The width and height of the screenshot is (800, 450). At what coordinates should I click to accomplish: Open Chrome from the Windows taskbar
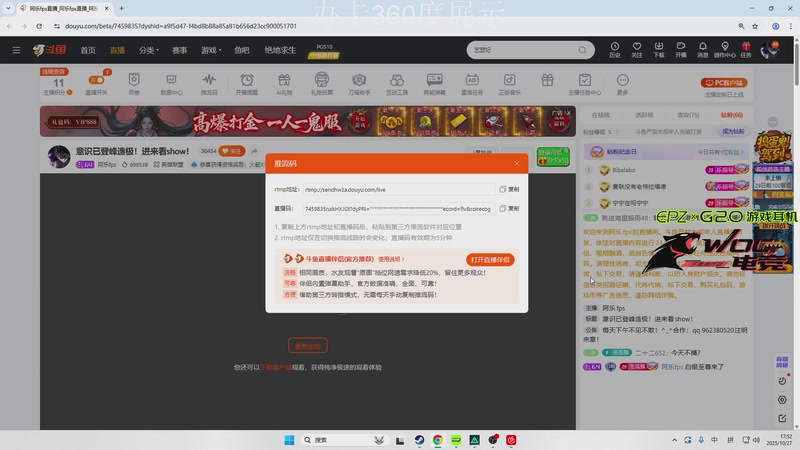[438, 440]
